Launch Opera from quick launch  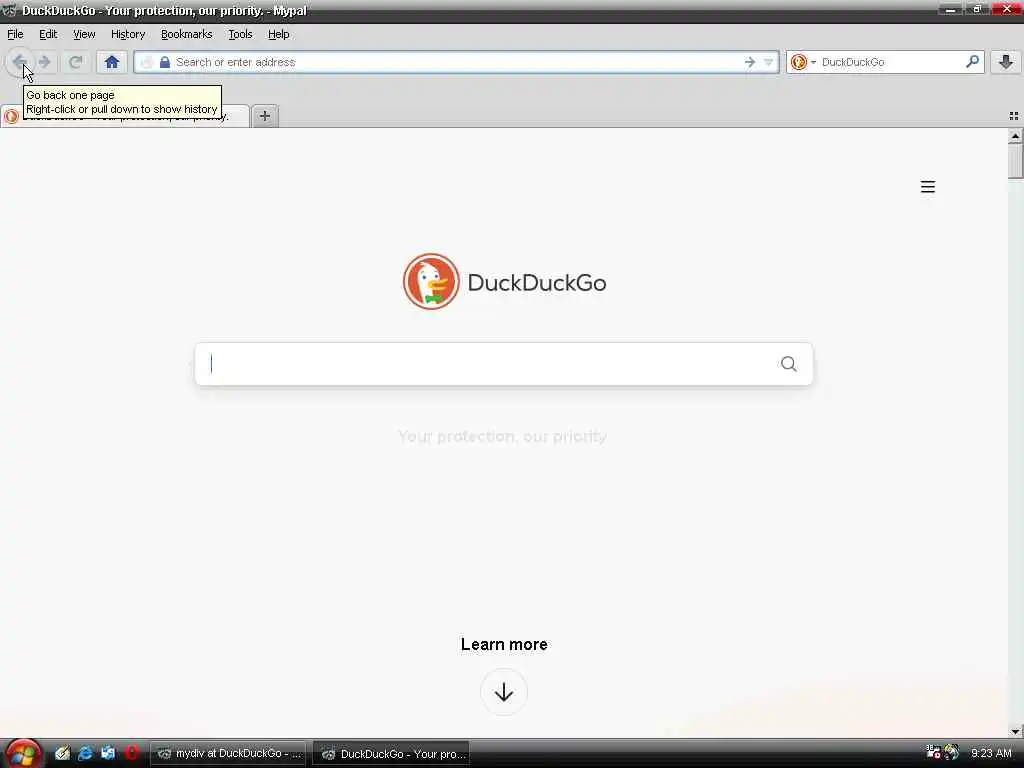pyautogui.click(x=131, y=753)
